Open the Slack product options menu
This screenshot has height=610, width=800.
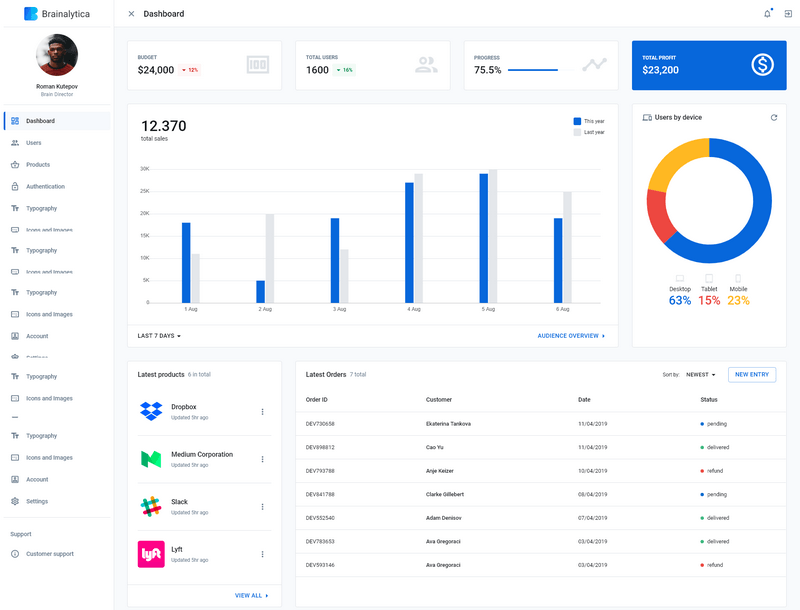coord(263,507)
